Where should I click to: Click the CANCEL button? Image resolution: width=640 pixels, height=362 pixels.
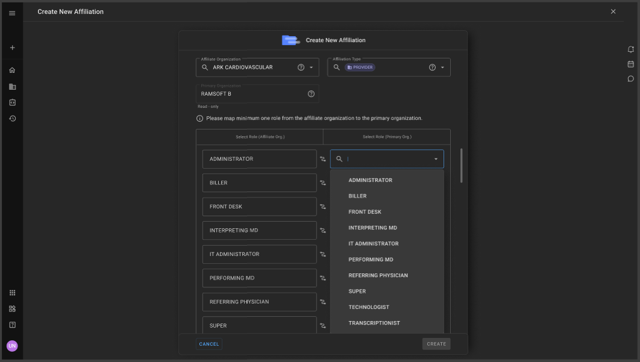[x=209, y=344]
